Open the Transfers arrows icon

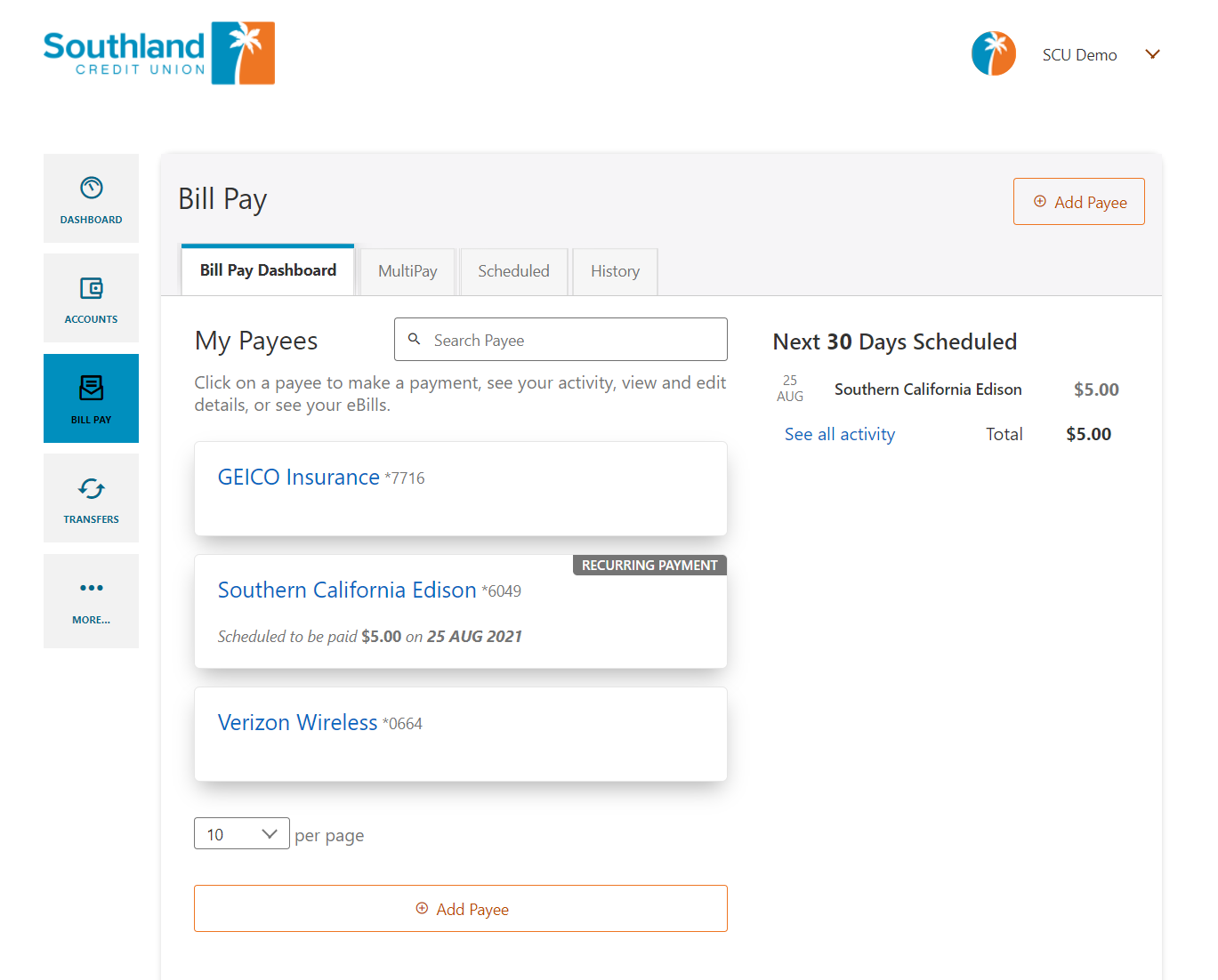click(x=91, y=488)
